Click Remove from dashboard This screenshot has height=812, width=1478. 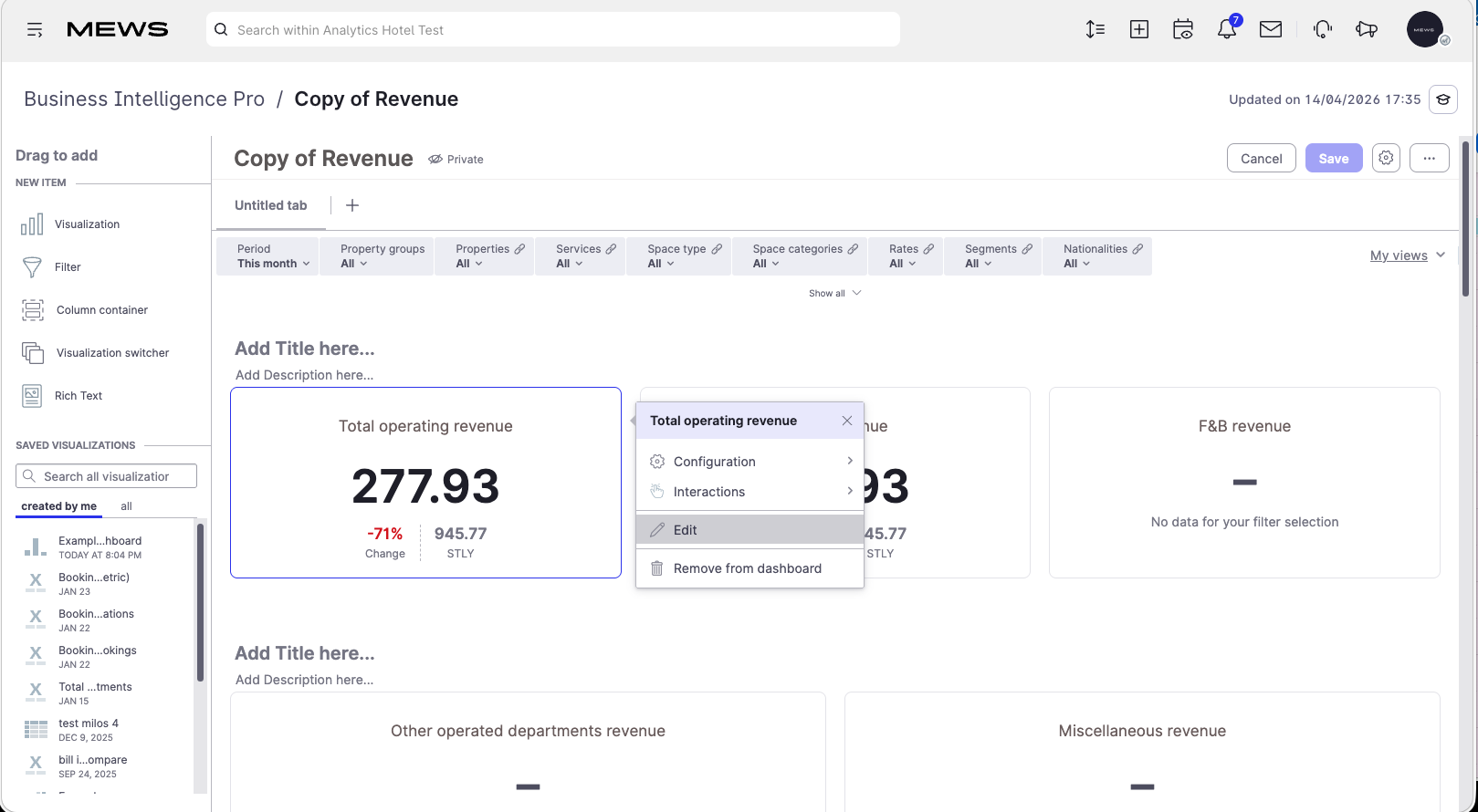[x=749, y=568]
